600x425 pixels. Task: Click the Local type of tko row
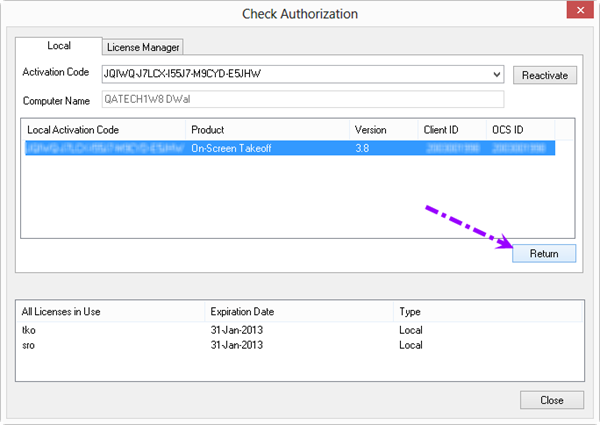pos(411,330)
